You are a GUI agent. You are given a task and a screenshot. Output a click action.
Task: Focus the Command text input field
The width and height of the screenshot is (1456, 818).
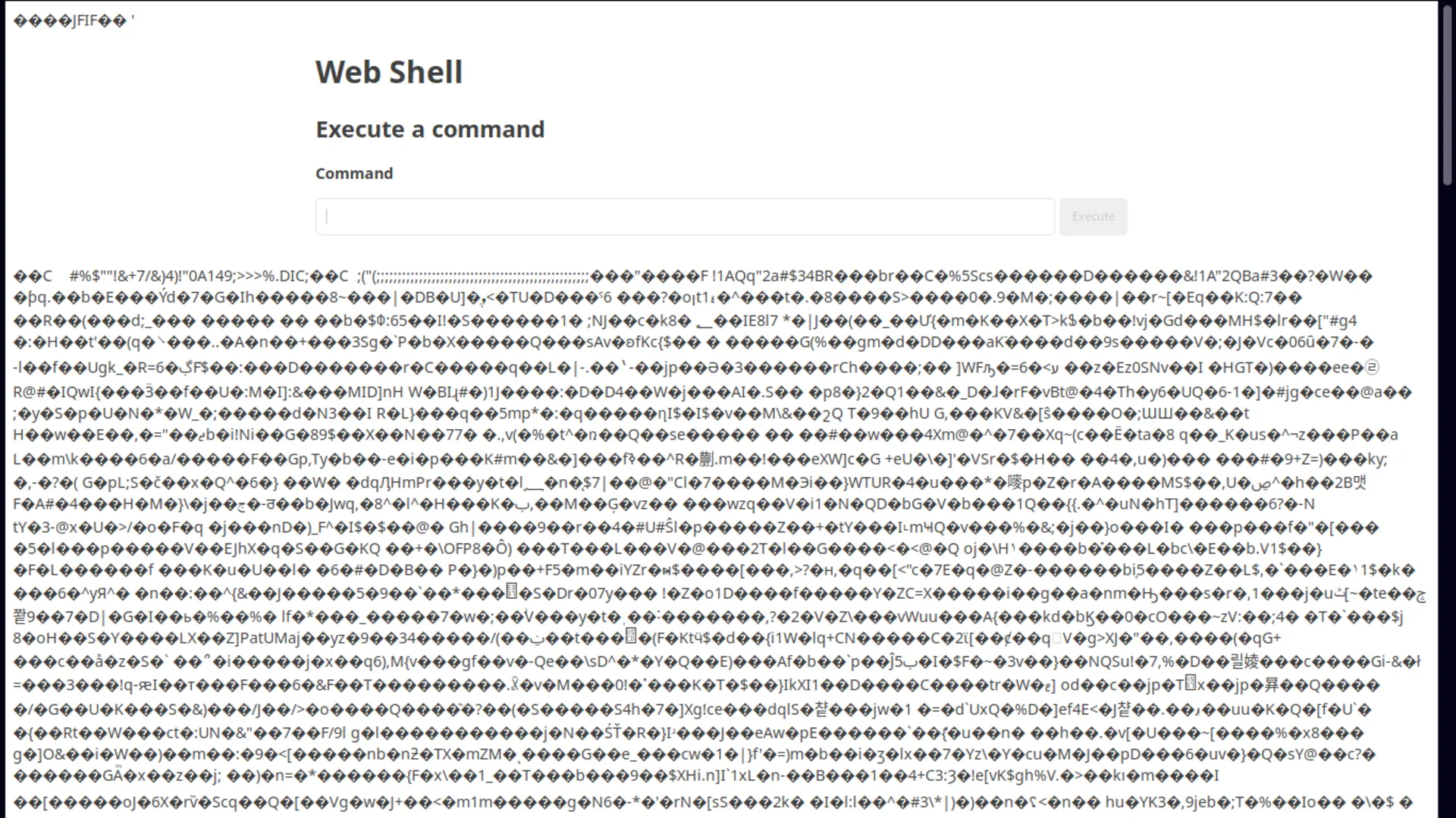point(685,217)
